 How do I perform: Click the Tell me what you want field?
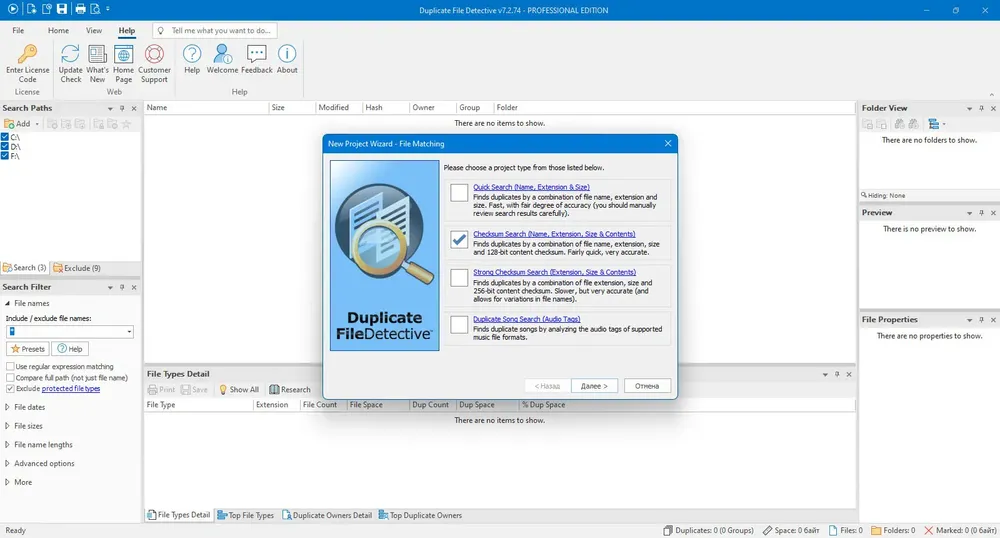pos(216,31)
